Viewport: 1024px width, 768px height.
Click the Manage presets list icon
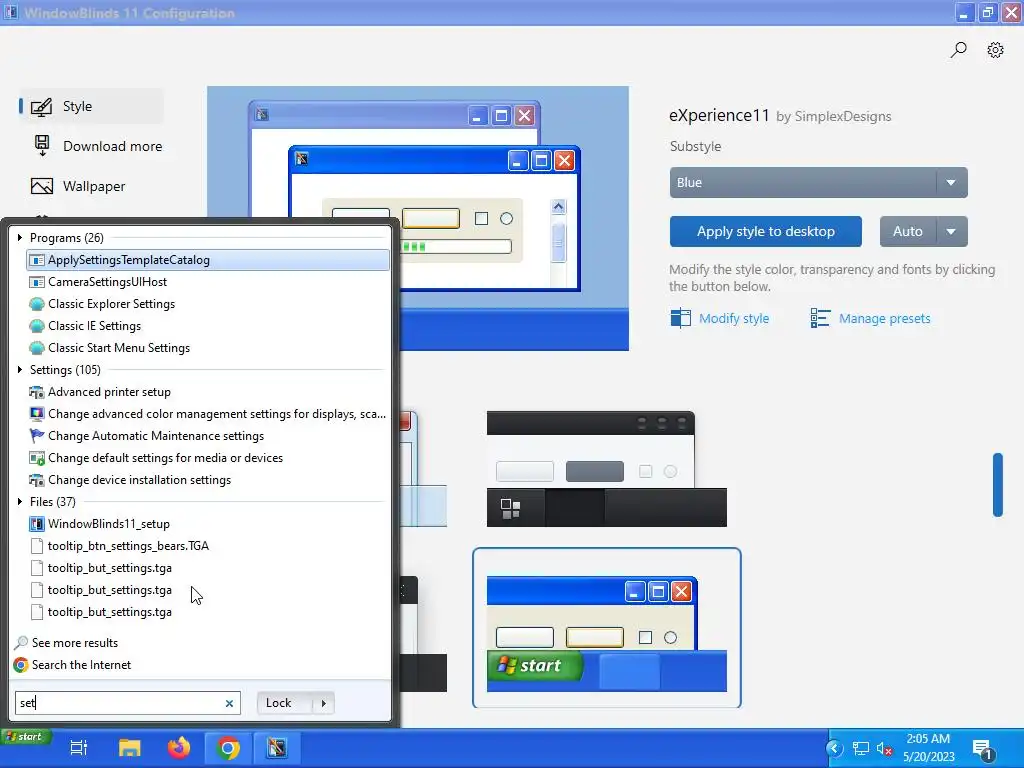pos(820,318)
